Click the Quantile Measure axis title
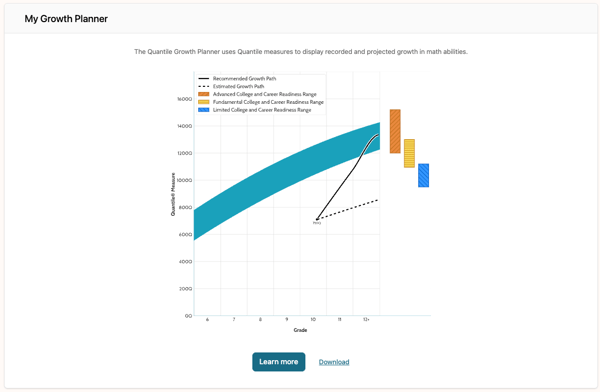Image resolution: width=600 pixels, height=392 pixels. pos(173,194)
